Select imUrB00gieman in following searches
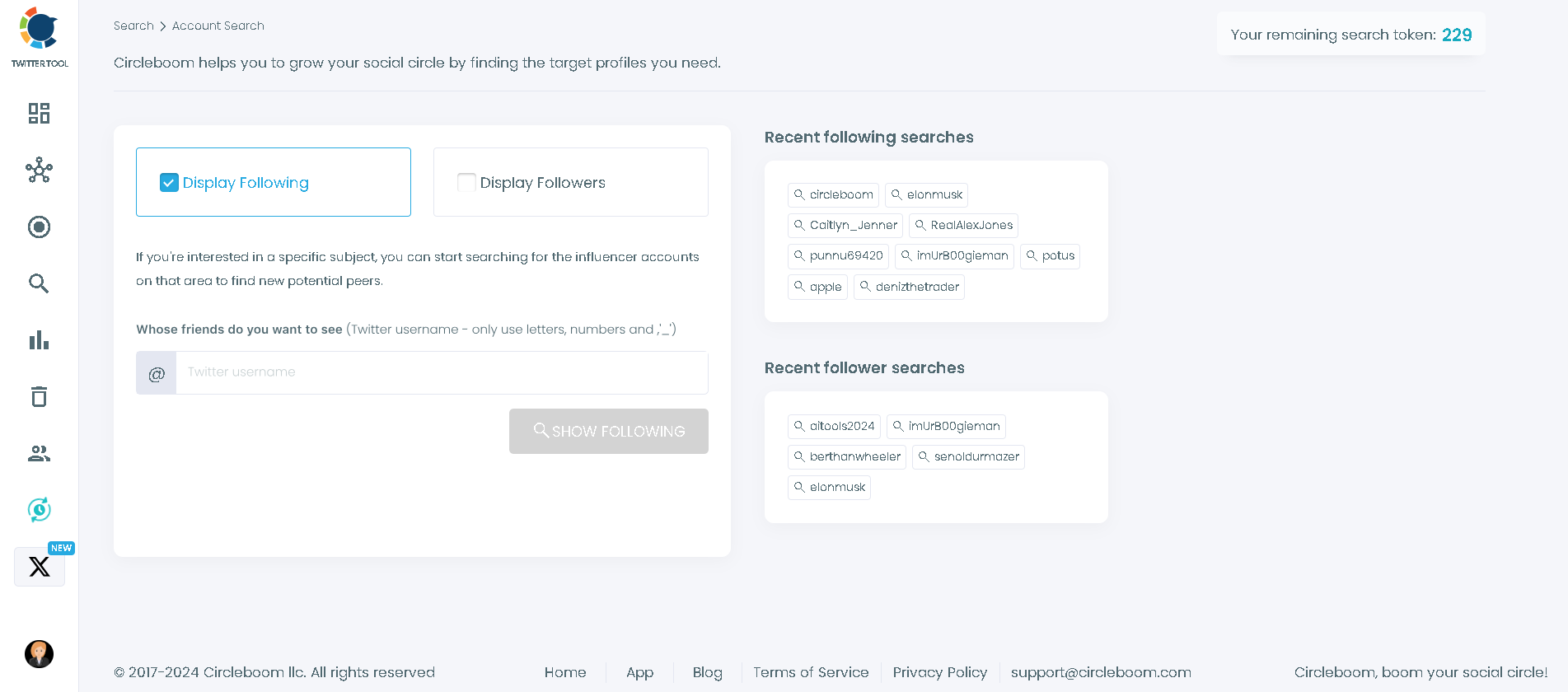The image size is (1568, 692). [x=954, y=256]
